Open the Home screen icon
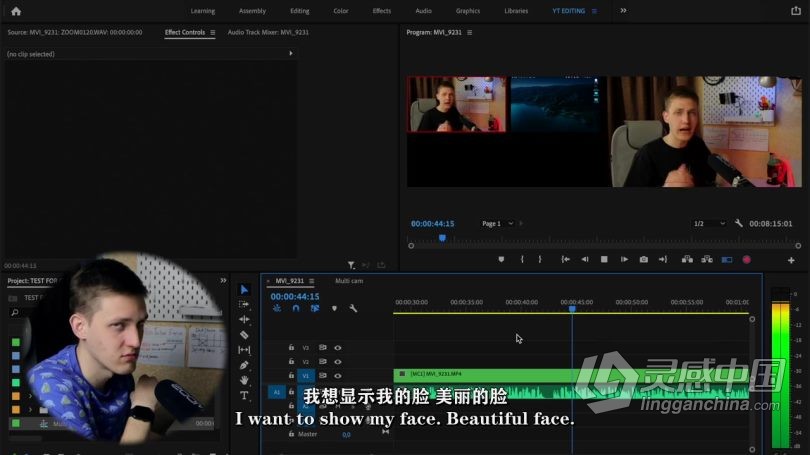The width and height of the screenshot is (810, 455). pyautogui.click(x=15, y=11)
